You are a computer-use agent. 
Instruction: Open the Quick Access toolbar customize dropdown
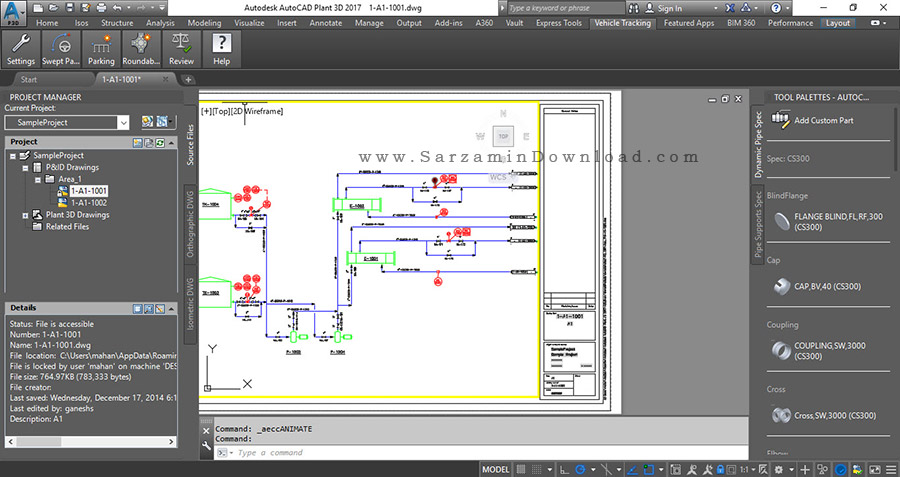[x=162, y=8]
